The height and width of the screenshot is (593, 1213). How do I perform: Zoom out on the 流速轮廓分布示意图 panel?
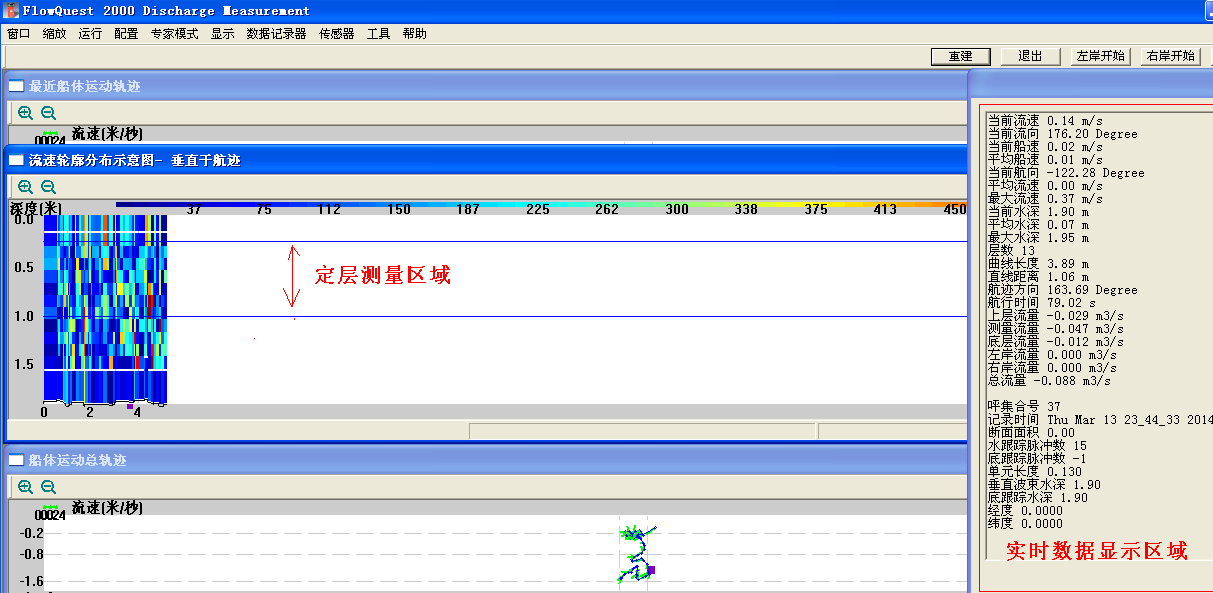point(48,187)
